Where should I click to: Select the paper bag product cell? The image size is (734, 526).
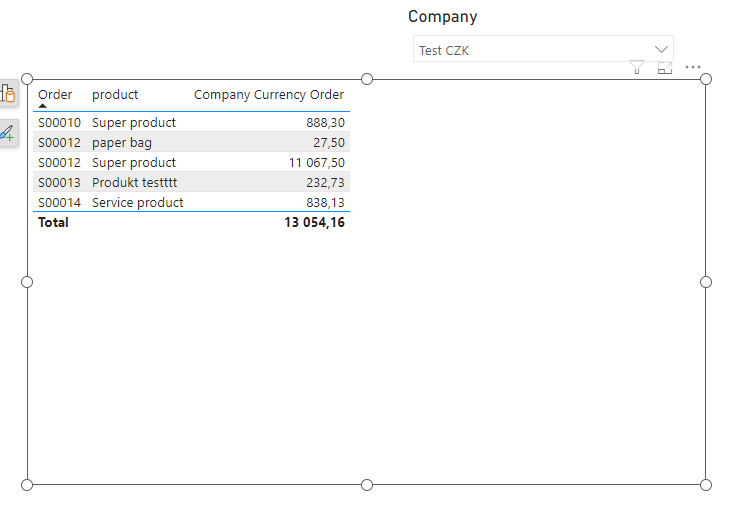pos(122,143)
